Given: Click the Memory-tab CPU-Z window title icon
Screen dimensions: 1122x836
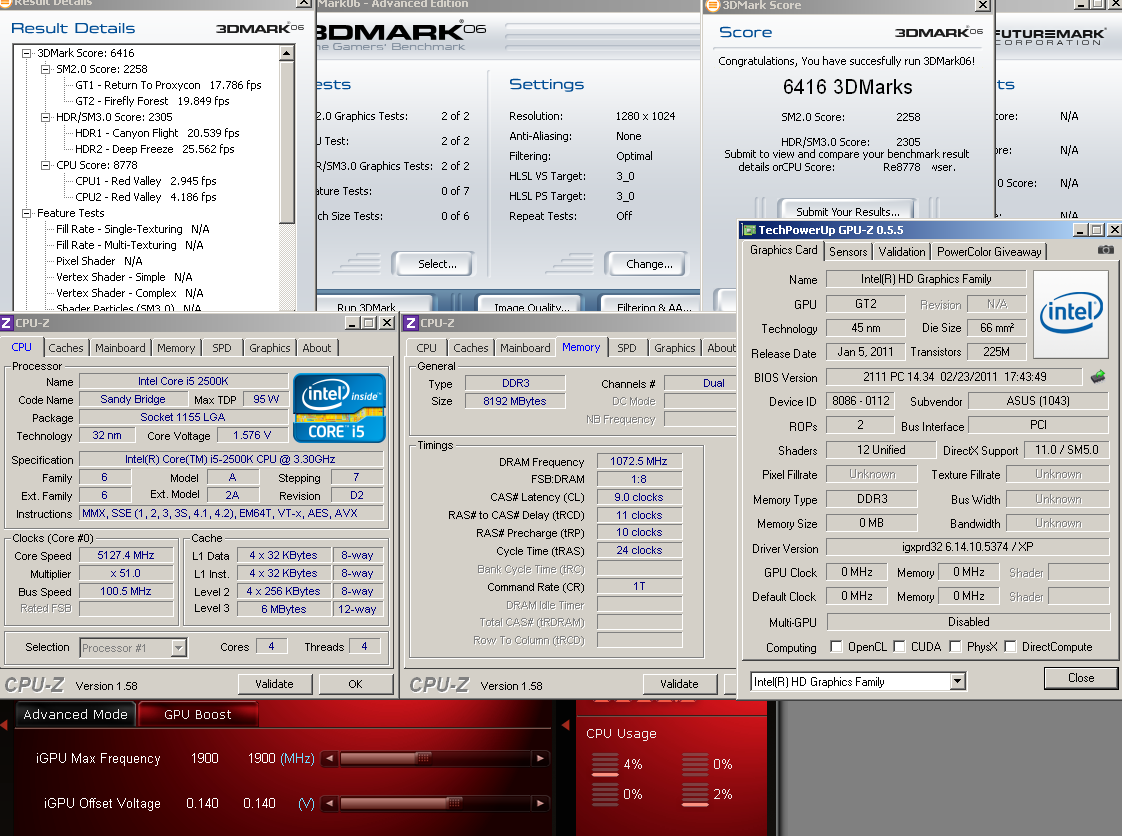Looking at the screenshot, I should tap(411, 323).
